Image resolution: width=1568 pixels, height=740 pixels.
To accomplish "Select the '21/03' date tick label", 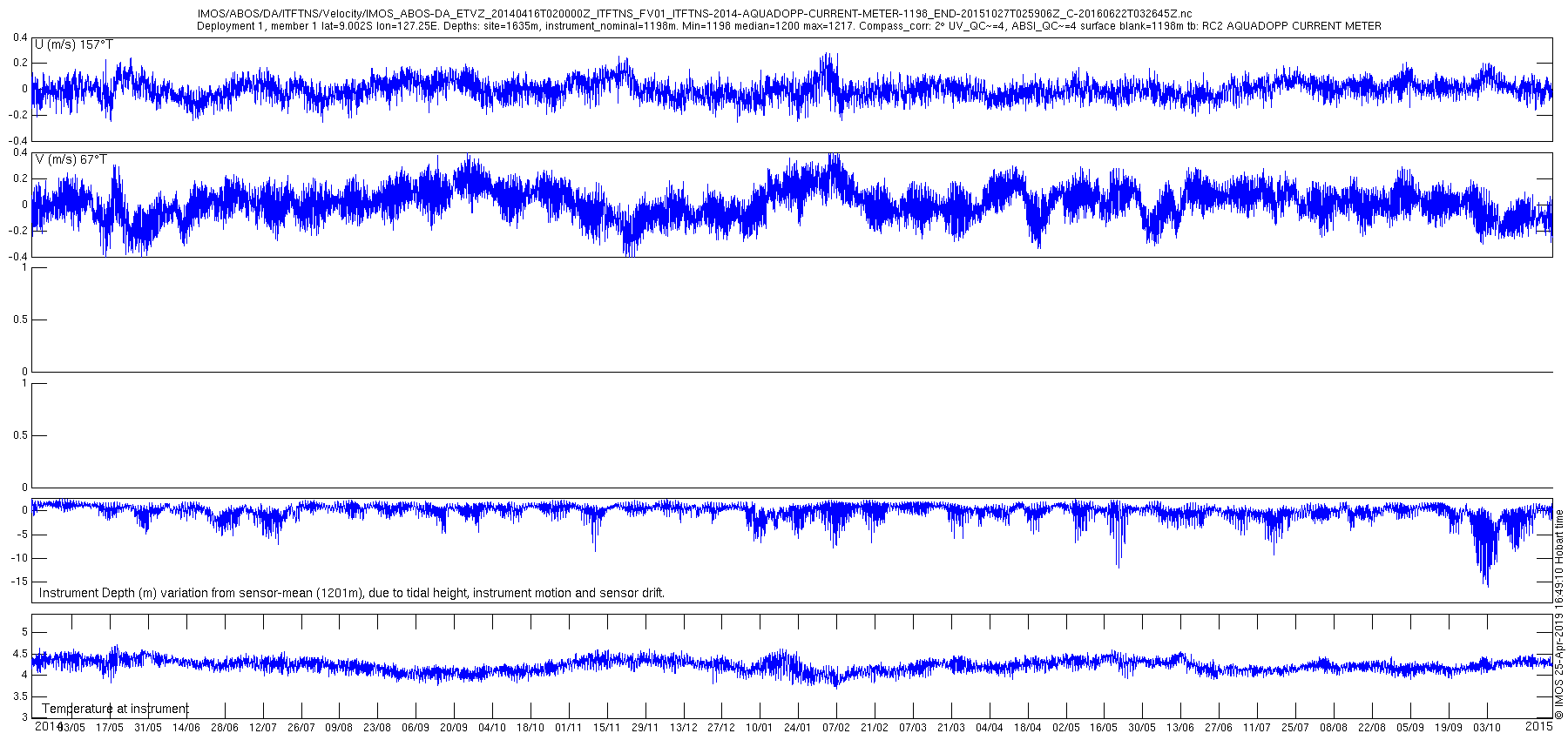I will coord(951,728).
